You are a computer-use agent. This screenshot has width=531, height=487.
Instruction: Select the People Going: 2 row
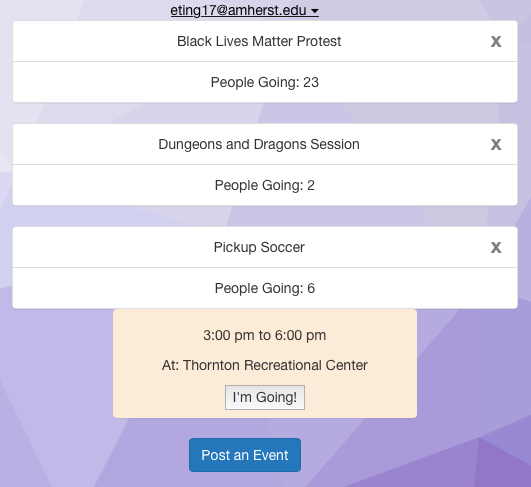click(x=265, y=185)
